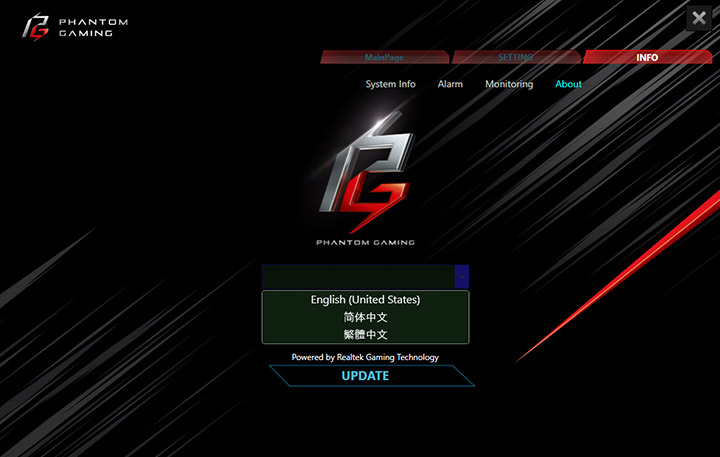Go to the Alarm section
Screen dimensions: 720x457
[x=450, y=84]
